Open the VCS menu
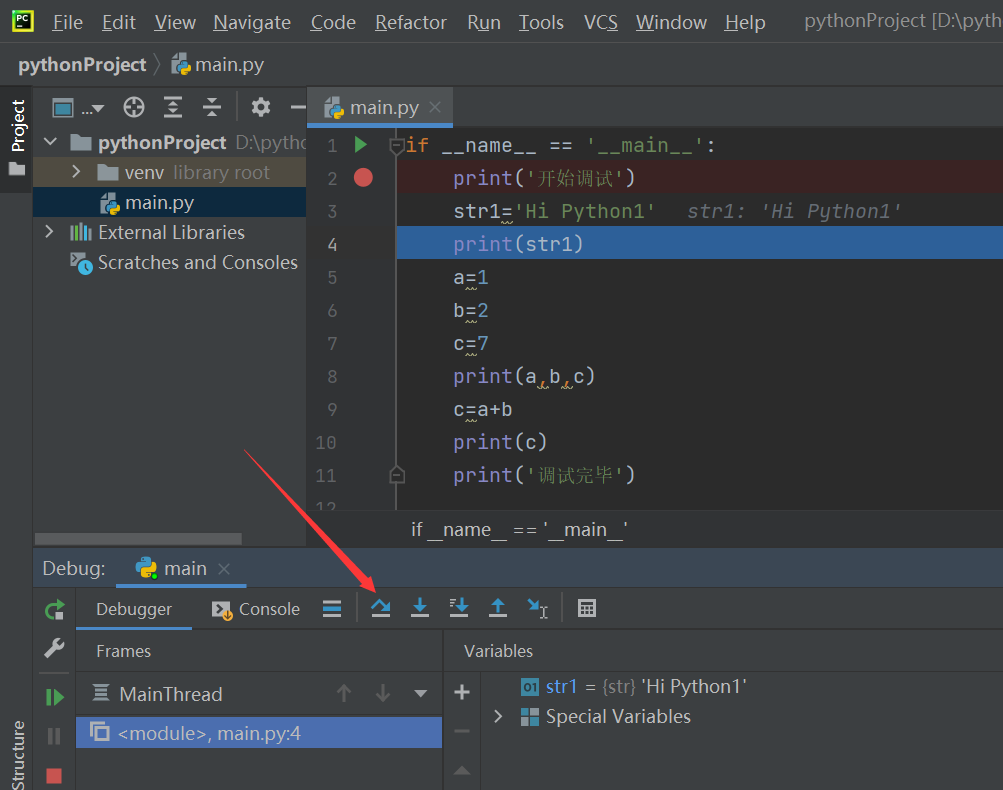The image size is (1003, 790). 601,22
